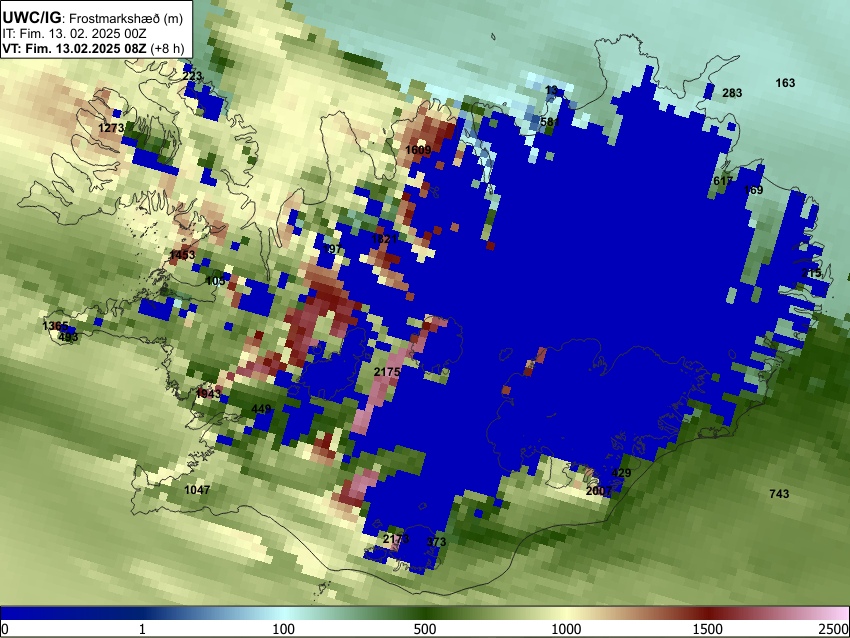Click the map value 1273
Viewport: 850px width, 638px height.
111,128
